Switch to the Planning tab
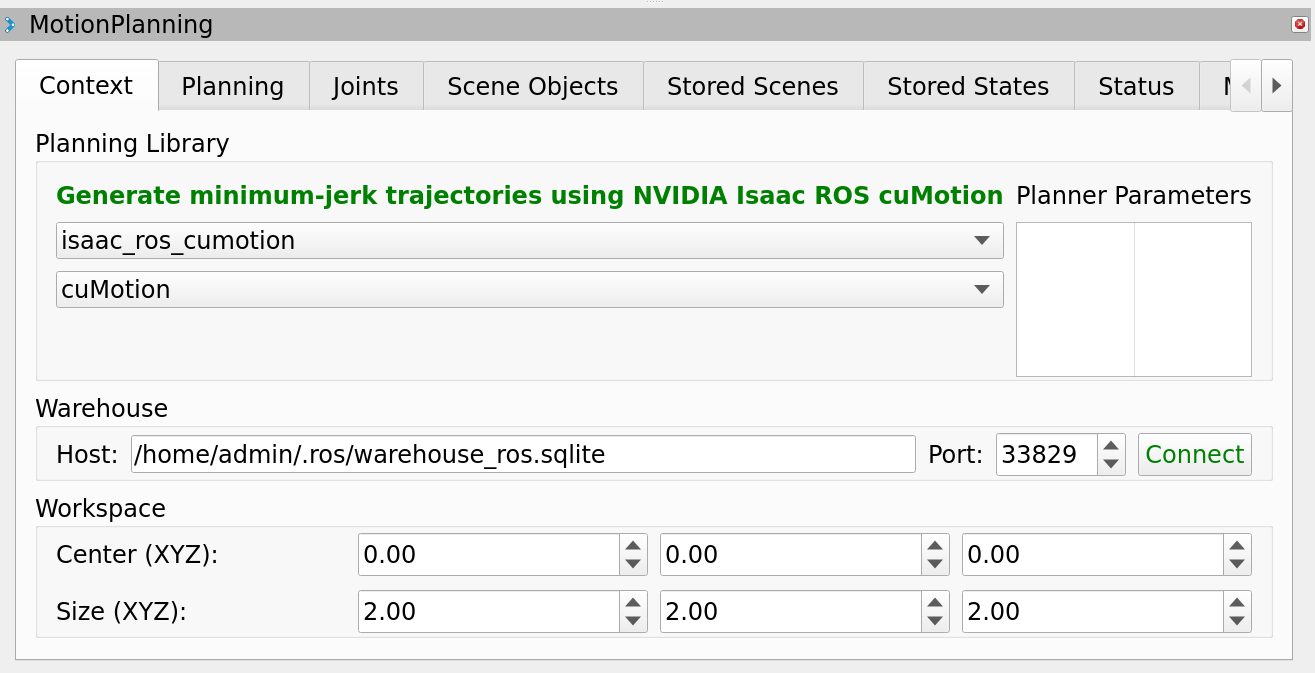This screenshot has width=1315, height=673. [232, 86]
